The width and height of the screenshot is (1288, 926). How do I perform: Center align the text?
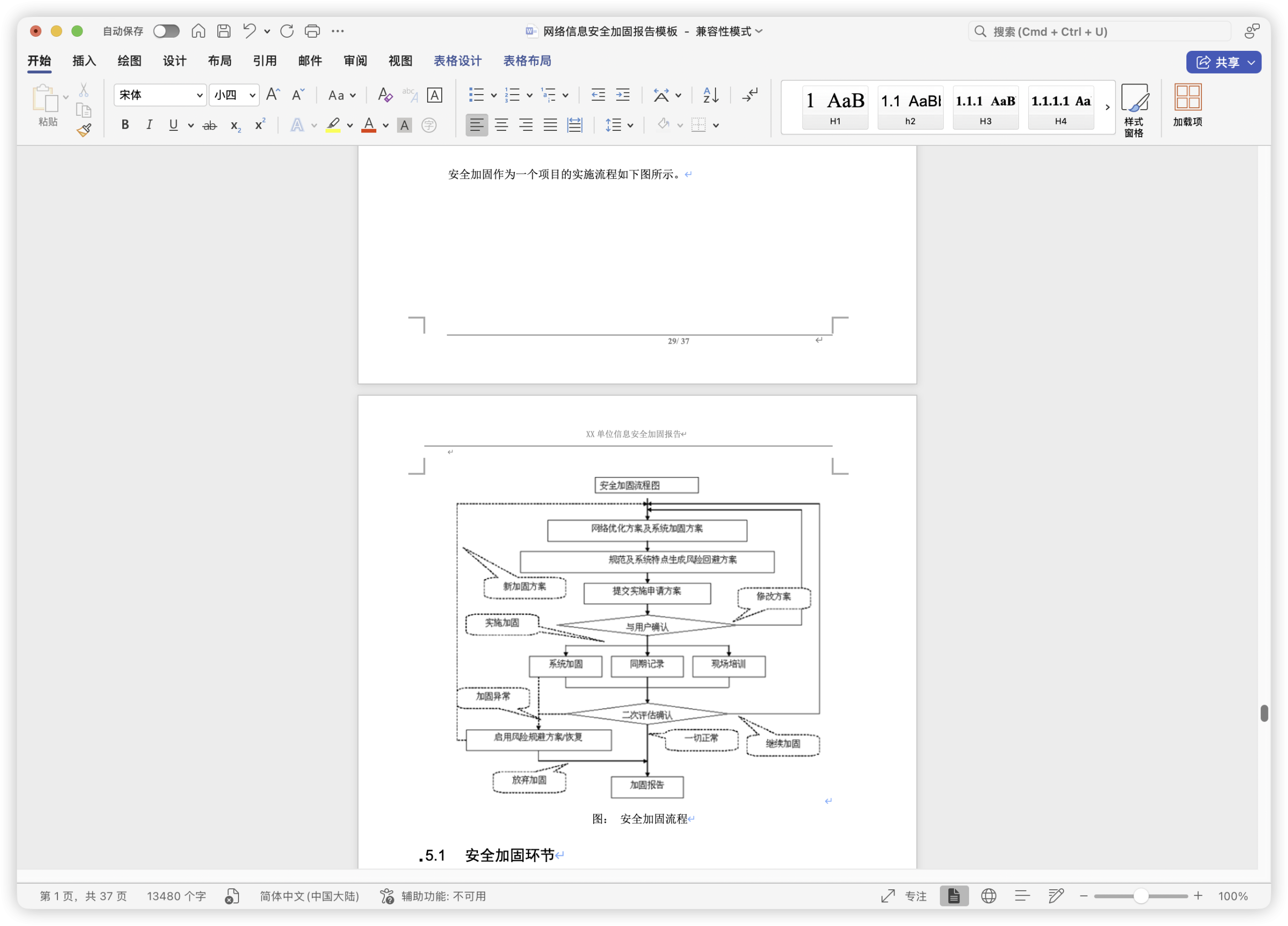(x=501, y=125)
